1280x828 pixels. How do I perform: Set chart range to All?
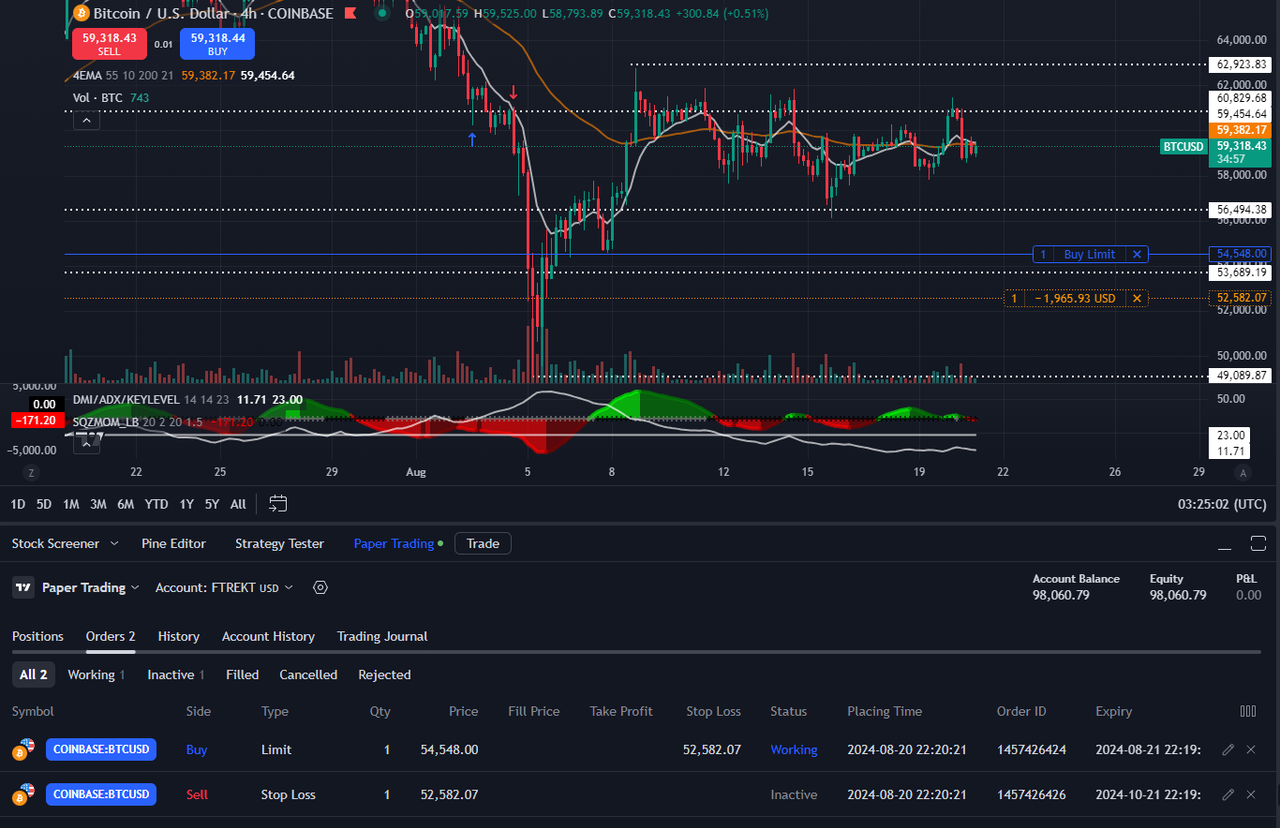pyautogui.click(x=238, y=504)
